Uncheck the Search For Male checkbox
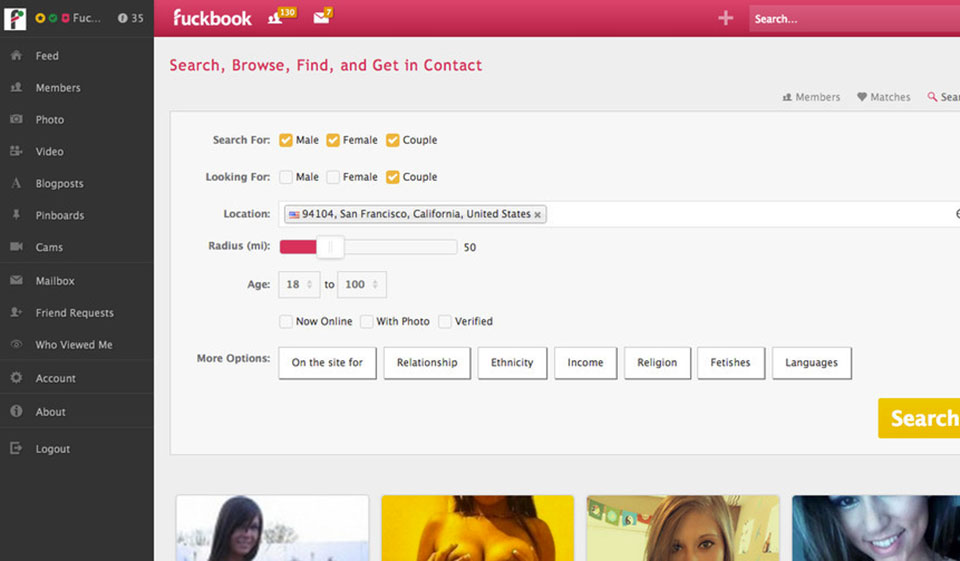This screenshot has width=960, height=561. 286,140
